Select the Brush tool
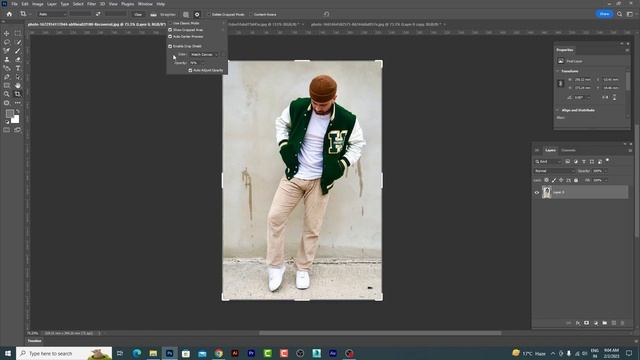 click(18, 51)
